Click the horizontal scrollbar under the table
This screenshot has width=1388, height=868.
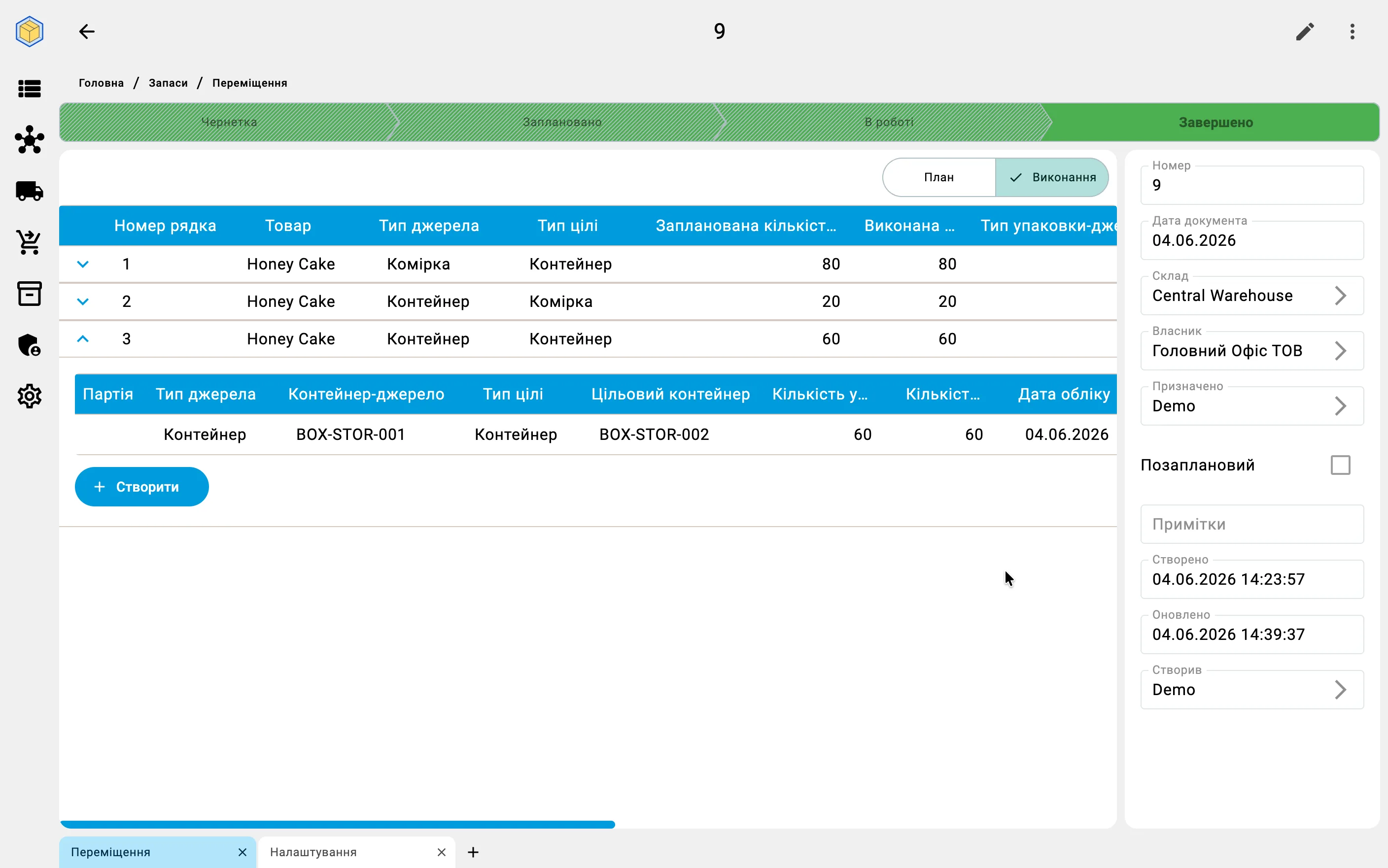pos(338,824)
